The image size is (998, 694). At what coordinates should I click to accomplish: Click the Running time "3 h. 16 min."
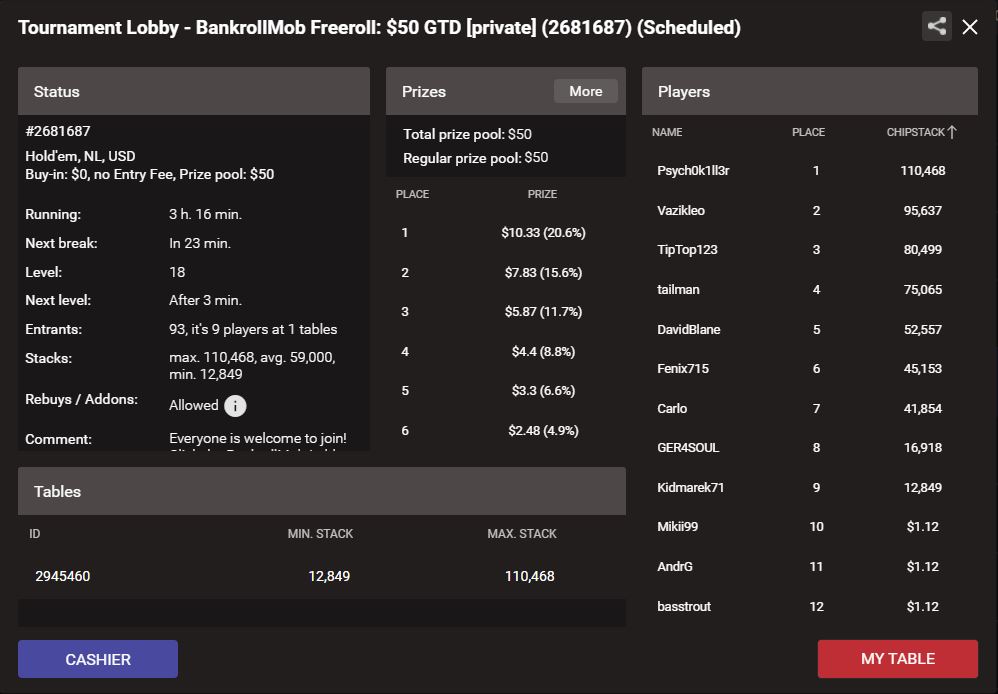coord(205,215)
